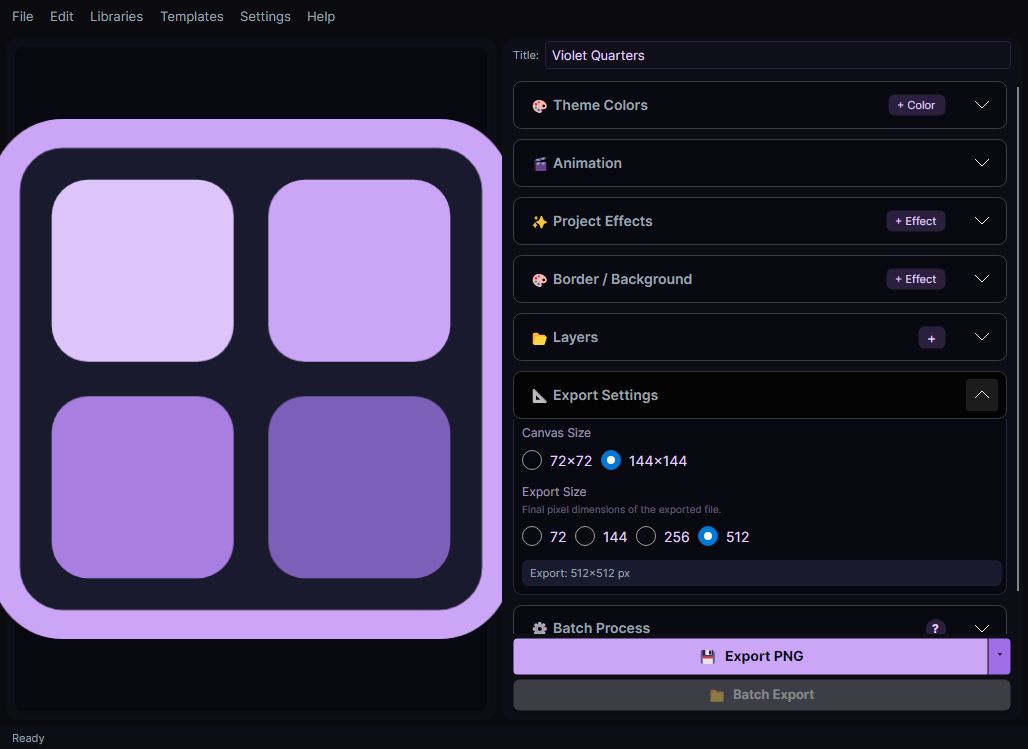Viewport: 1028px width, 749px height.
Task: Open the Edit menu
Action: [62, 16]
